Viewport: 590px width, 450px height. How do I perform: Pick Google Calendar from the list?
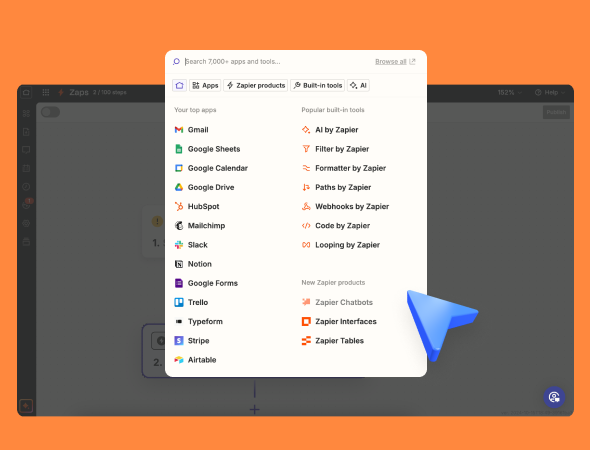[x=211, y=168]
